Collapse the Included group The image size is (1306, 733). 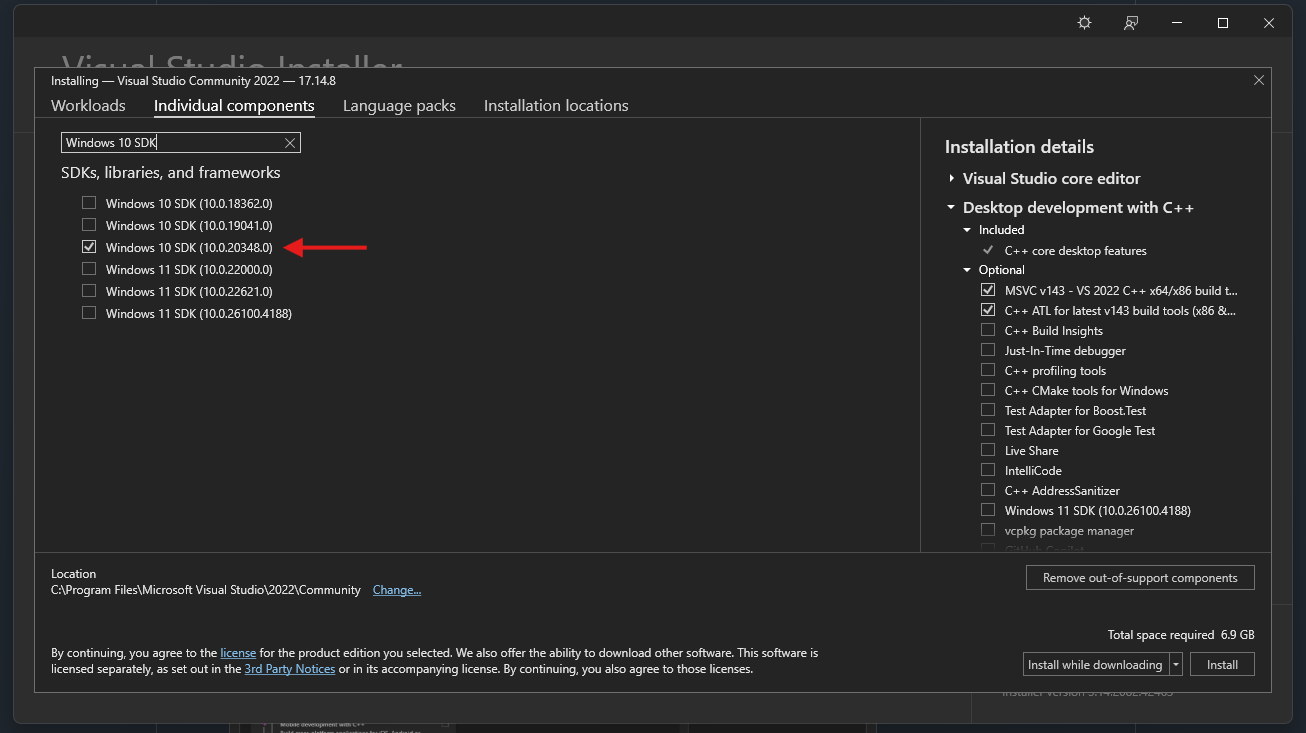967,230
